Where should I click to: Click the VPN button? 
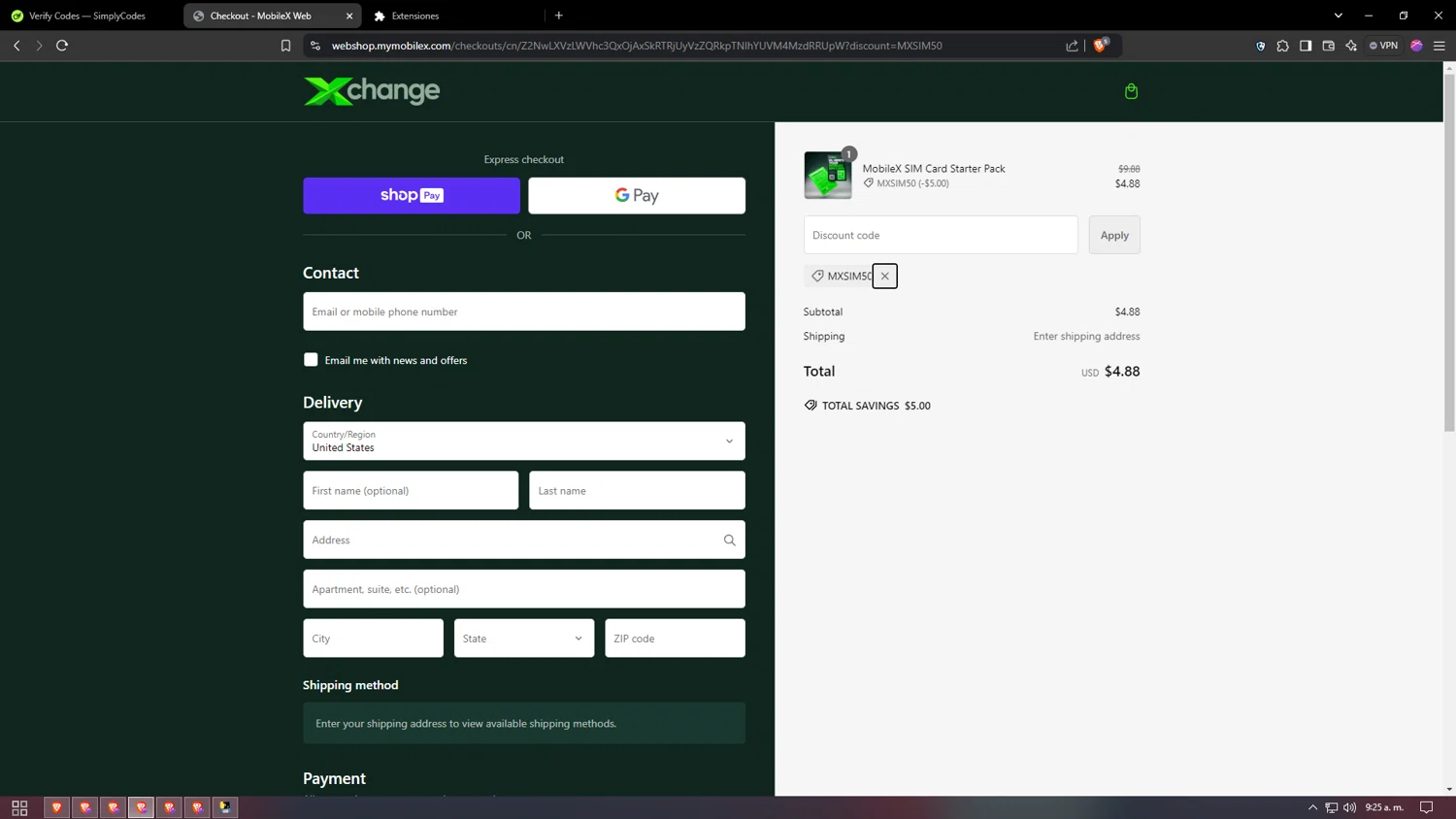(x=1384, y=46)
